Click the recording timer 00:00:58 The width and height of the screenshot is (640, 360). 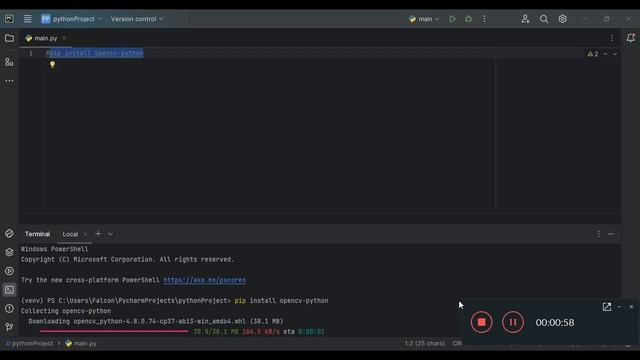(555, 322)
